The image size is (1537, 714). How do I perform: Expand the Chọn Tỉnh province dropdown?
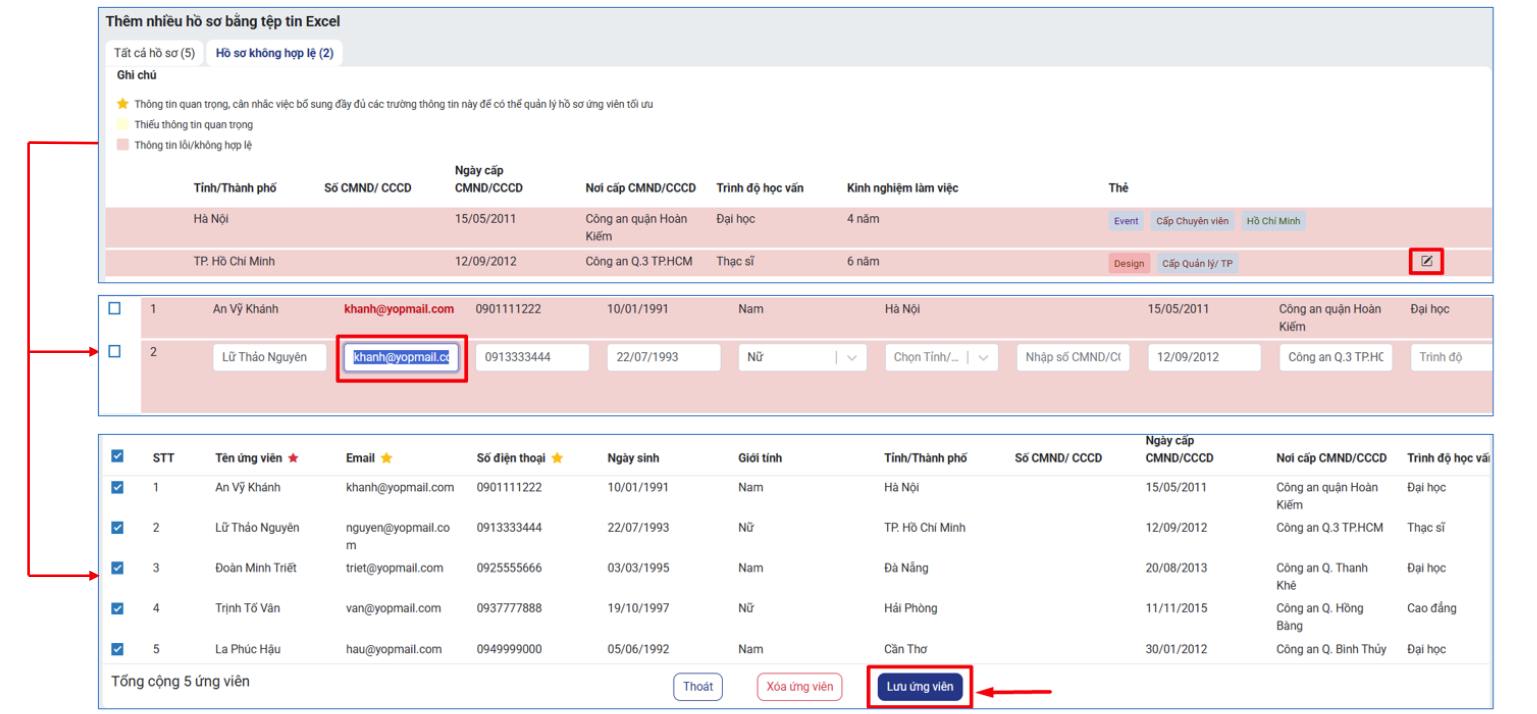click(x=941, y=357)
